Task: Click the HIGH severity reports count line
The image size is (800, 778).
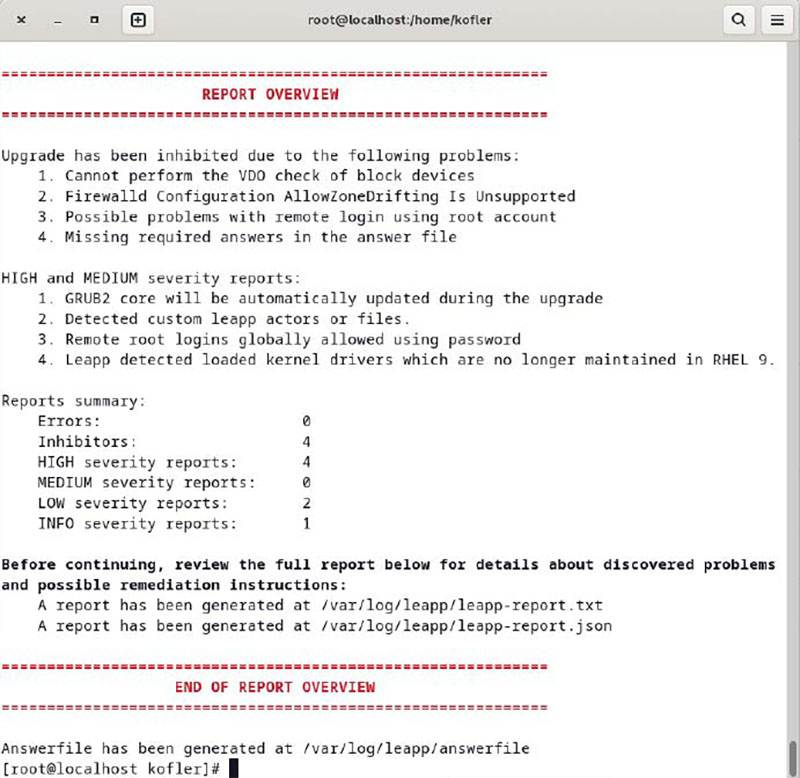Action: click(174, 462)
